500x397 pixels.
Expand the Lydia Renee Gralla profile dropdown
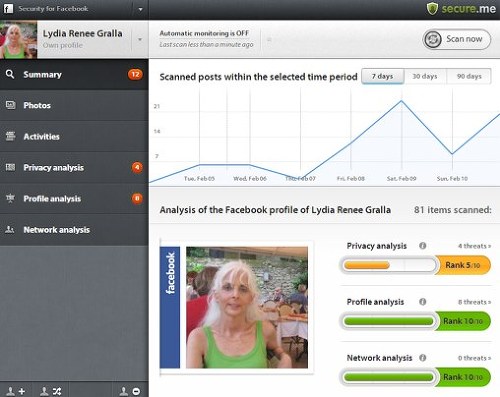coord(140,39)
